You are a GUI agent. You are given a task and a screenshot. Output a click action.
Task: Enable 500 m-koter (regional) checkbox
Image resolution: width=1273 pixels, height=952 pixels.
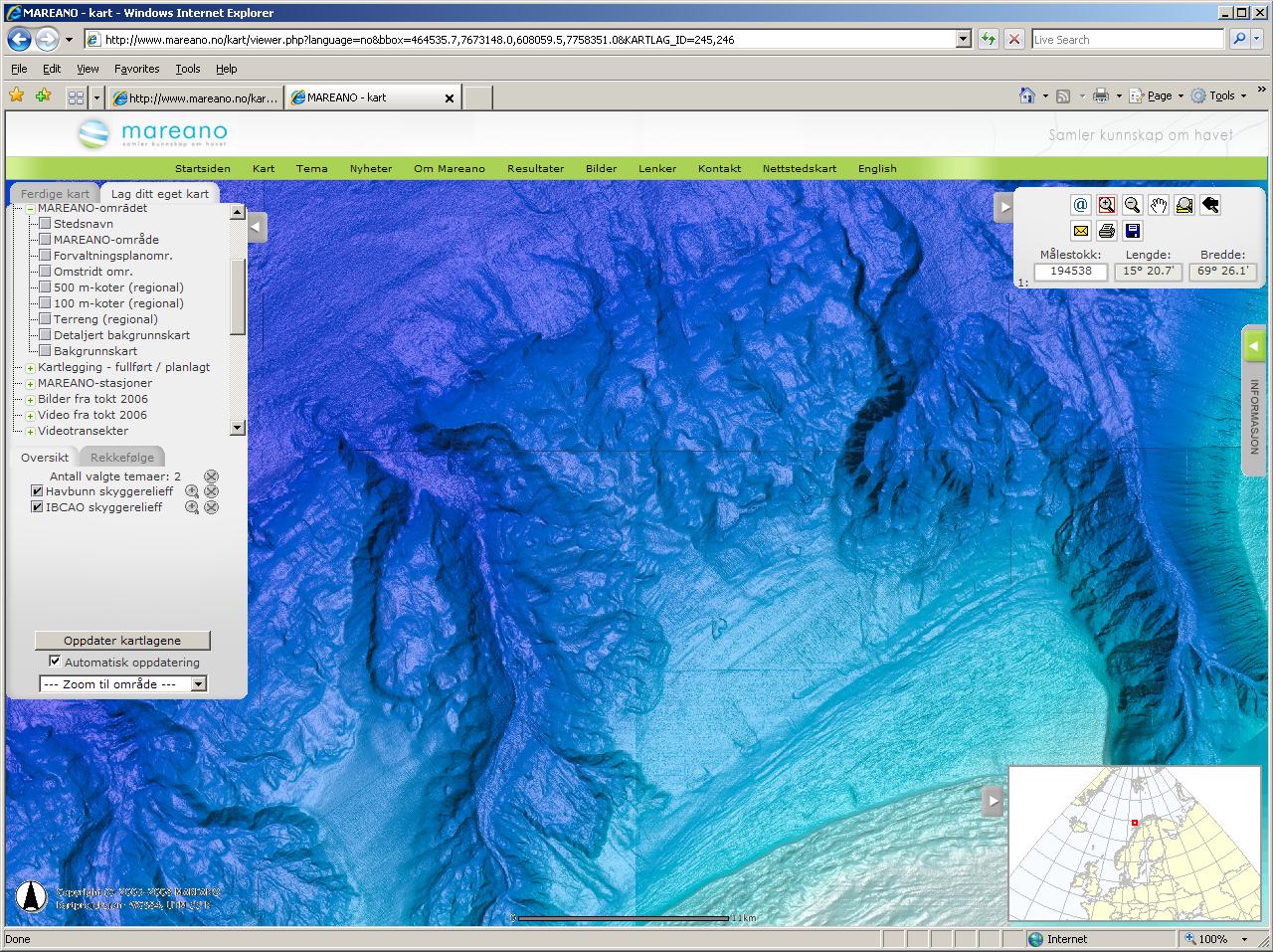45,287
